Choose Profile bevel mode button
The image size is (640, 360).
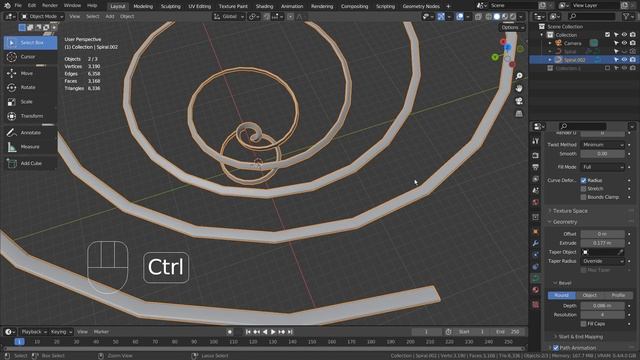(x=618, y=295)
